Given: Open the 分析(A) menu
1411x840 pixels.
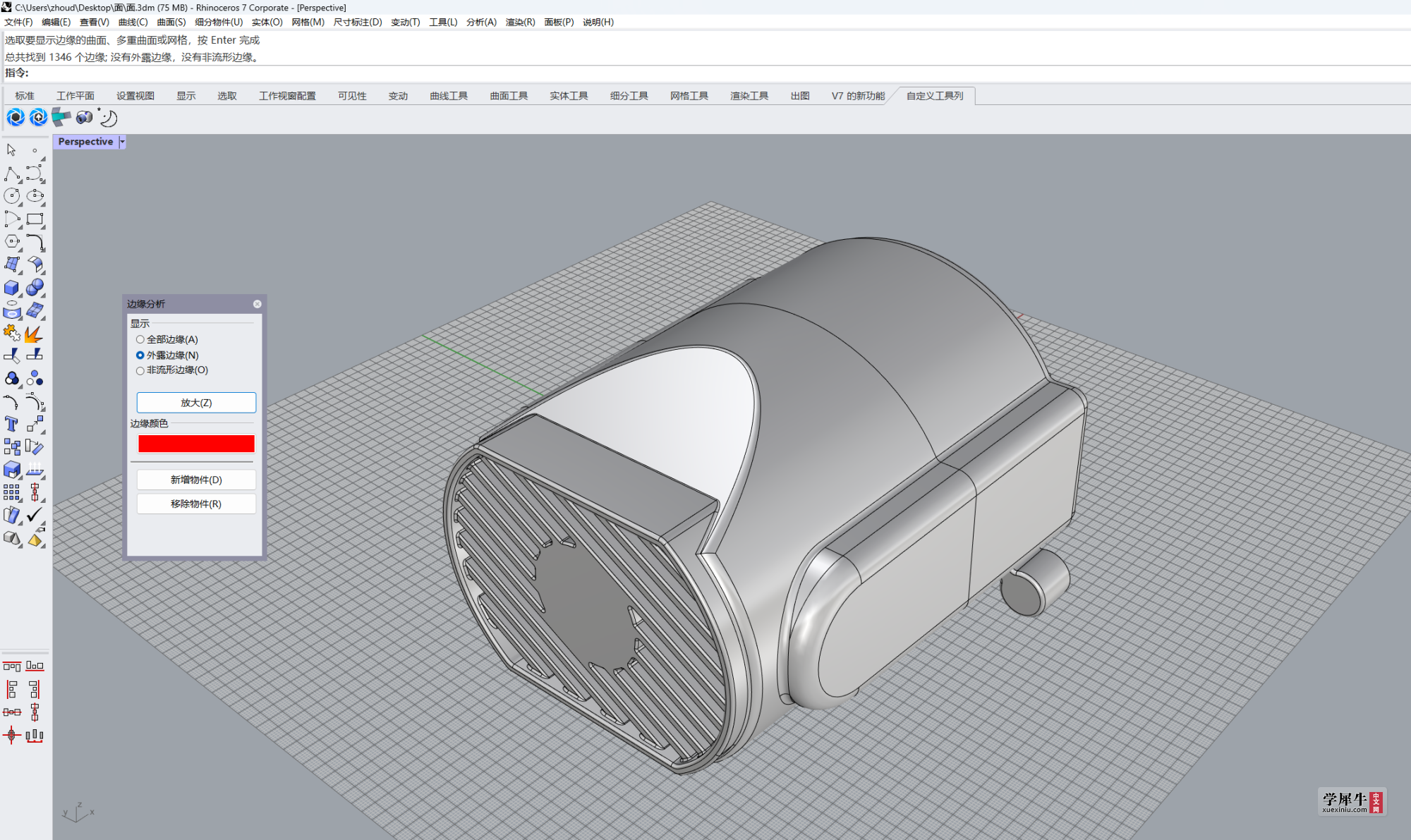Looking at the screenshot, I should coord(481,22).
